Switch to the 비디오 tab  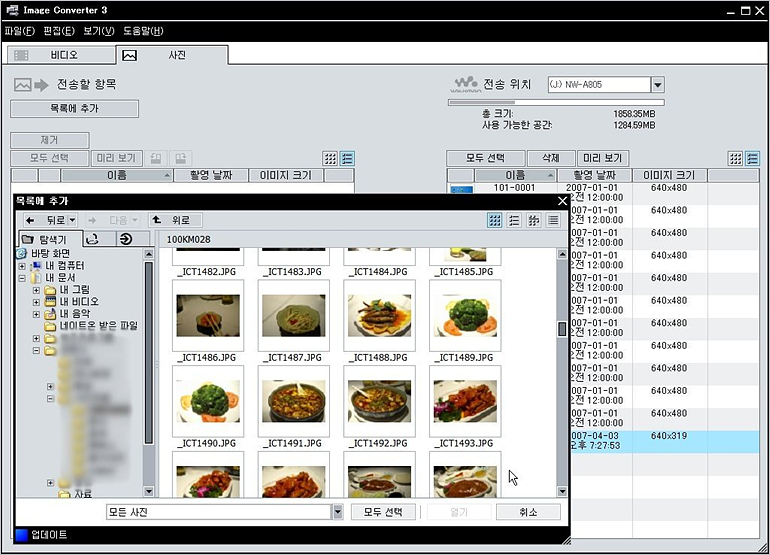coord(61,55)
